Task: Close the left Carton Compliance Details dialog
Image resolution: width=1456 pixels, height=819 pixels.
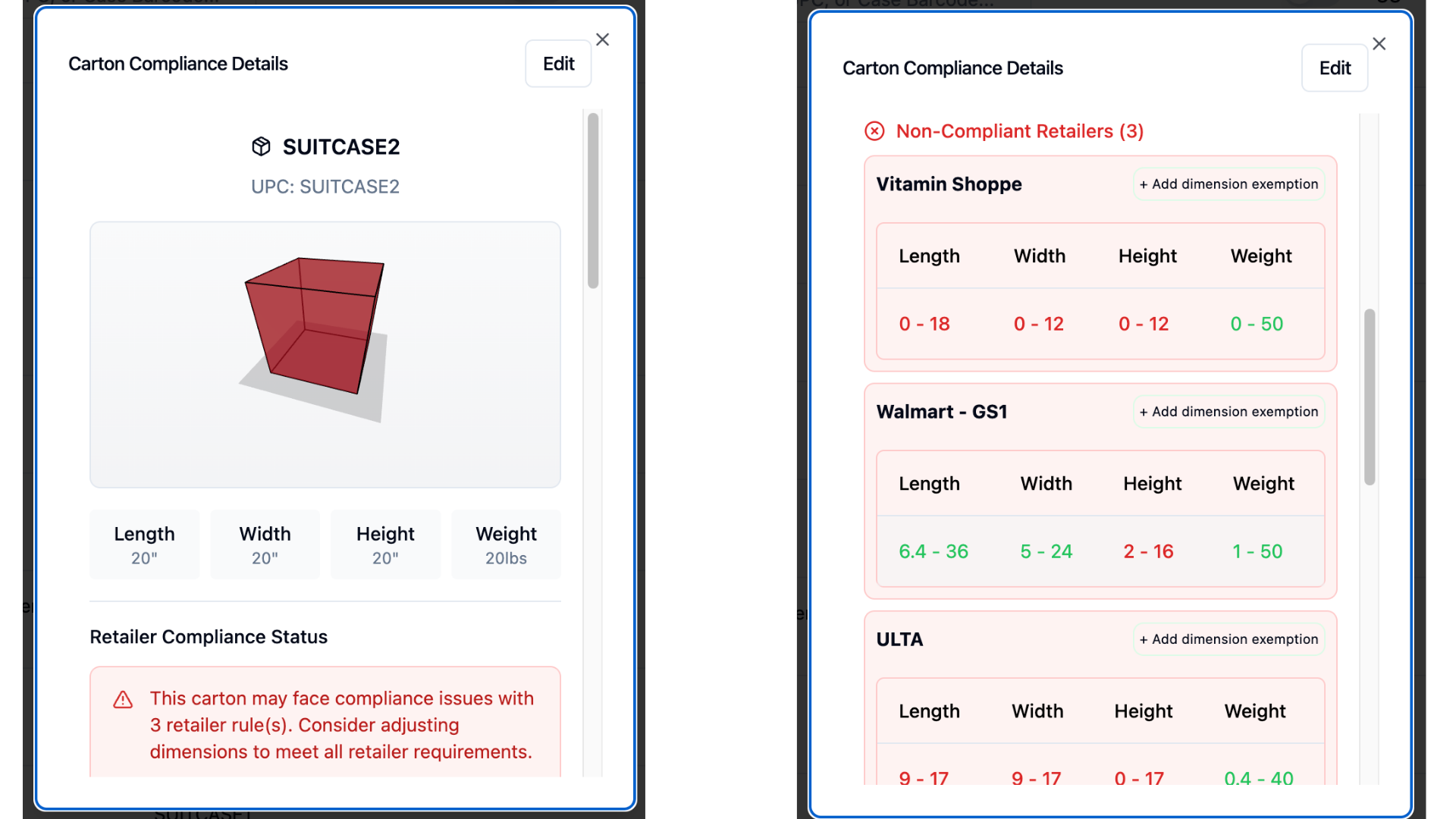Action: click(x=602, y=39)
